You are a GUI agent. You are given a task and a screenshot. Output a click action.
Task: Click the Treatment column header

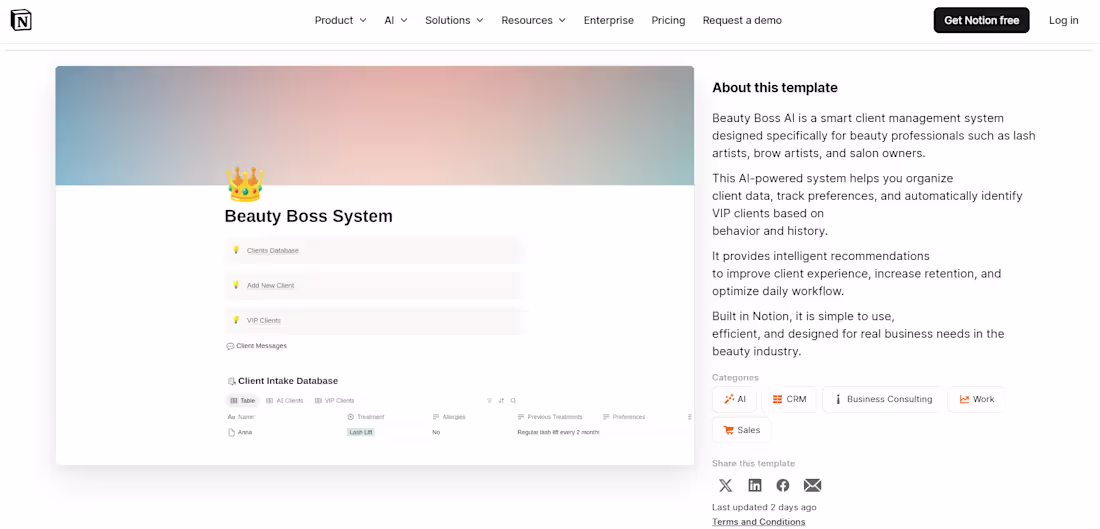(366, 417)
